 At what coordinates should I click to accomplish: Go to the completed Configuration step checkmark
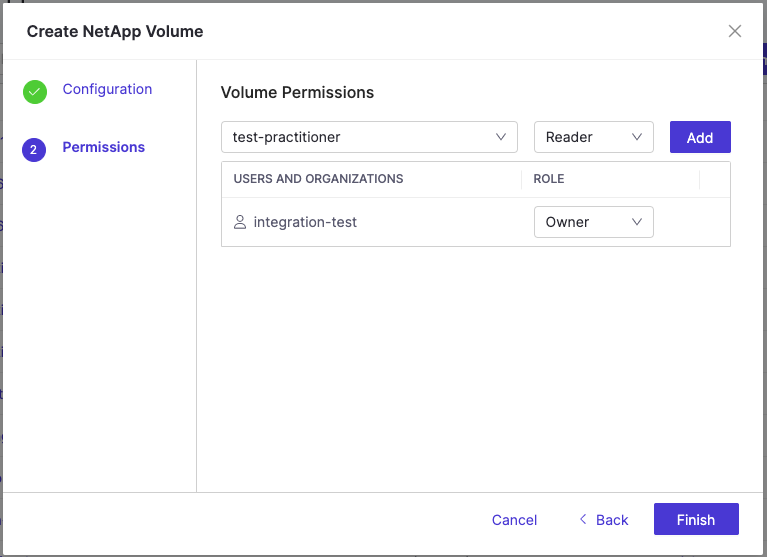(35, 92)
